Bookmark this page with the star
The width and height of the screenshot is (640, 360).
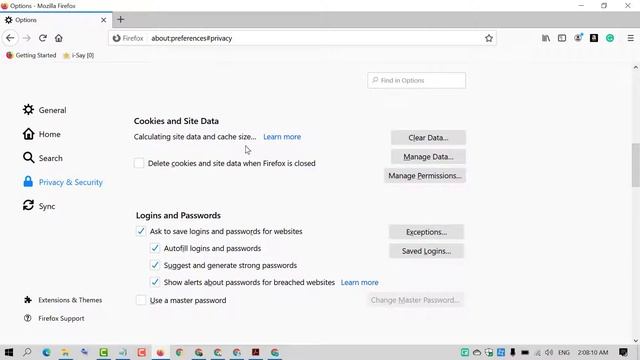point(489,38)
